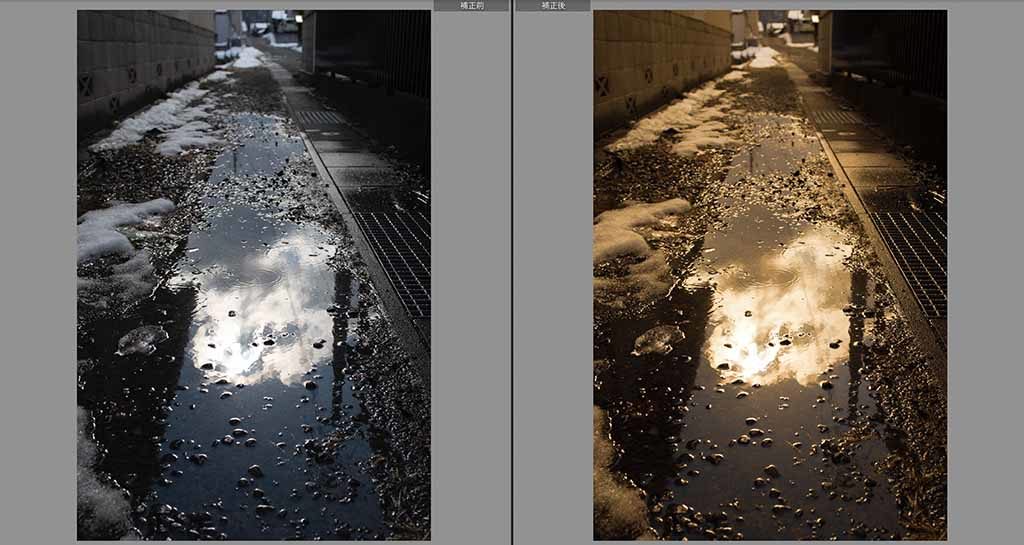
Task: Click the drain grate in the after photo
Action: click(911, 250)
